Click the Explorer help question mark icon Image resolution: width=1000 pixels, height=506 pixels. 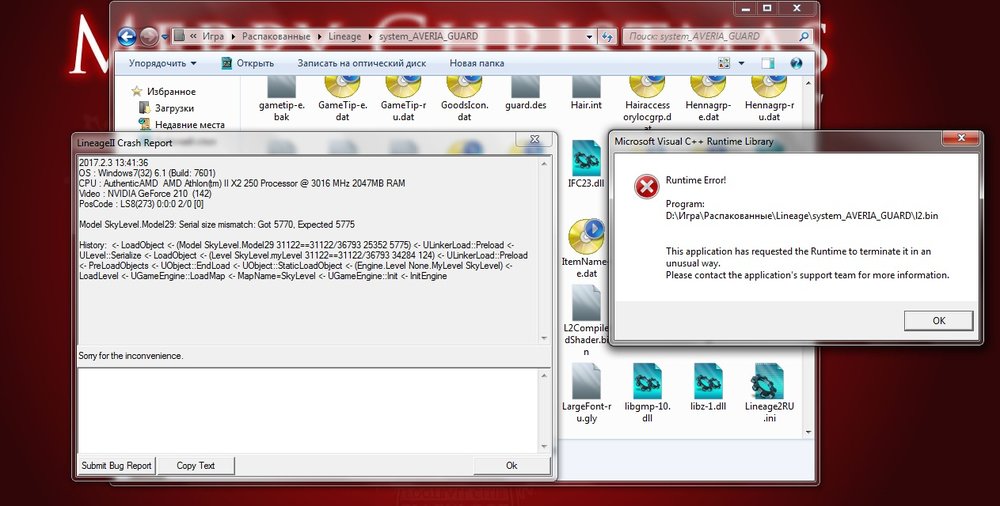pyautogui.click(x=794, y=63)
